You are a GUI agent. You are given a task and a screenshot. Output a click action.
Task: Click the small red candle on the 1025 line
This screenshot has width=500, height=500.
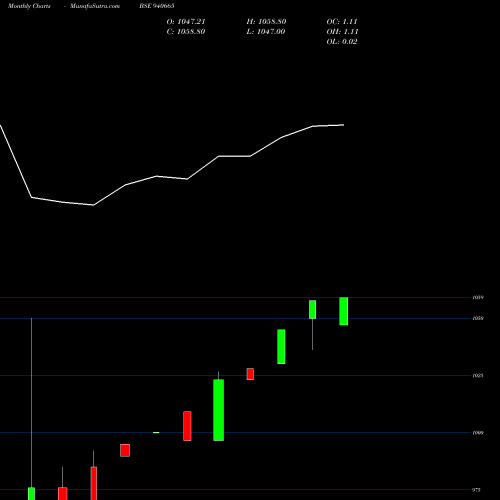pos(250,374)
